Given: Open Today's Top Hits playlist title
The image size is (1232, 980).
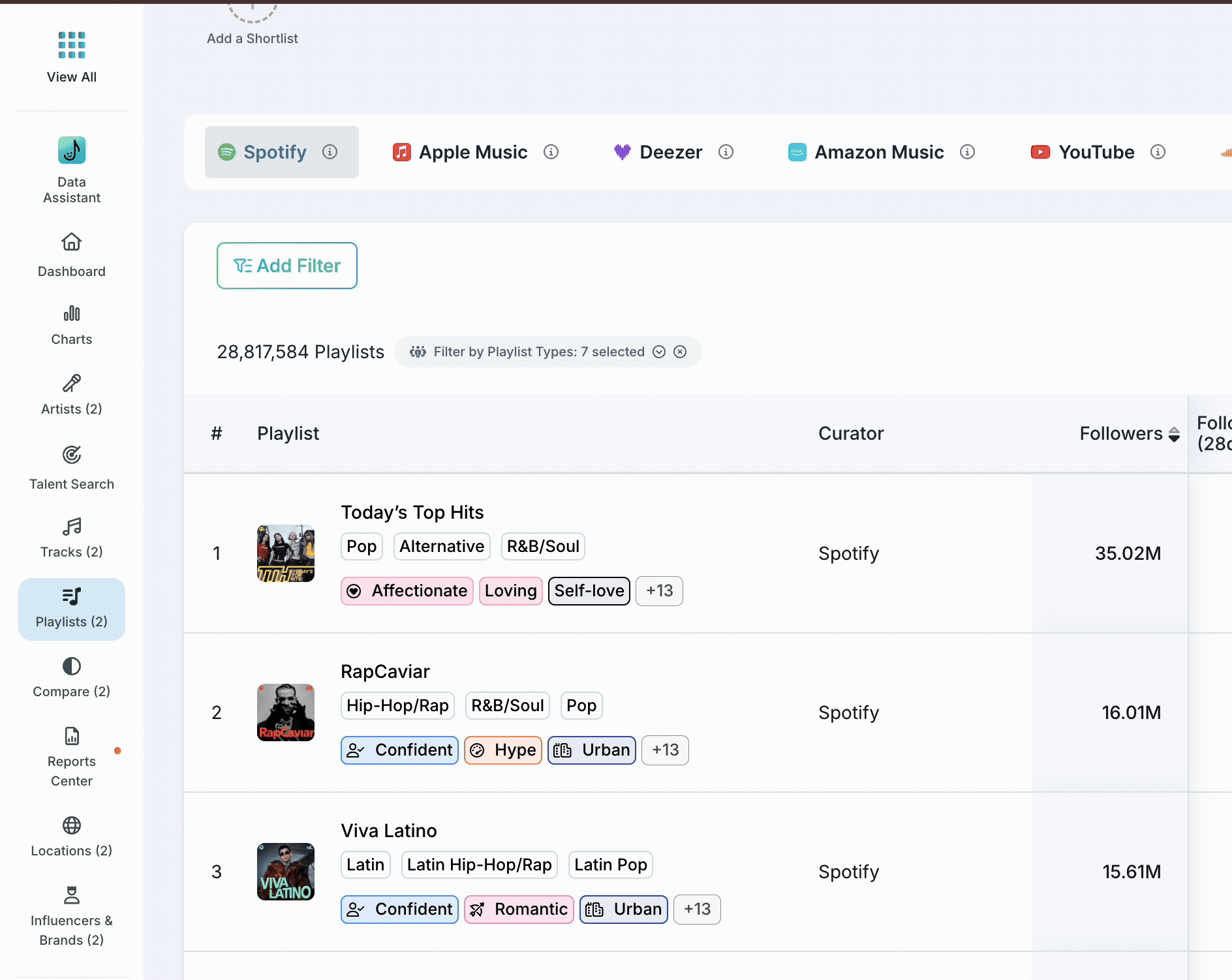Looking at the screenshot, I should (x=412, y=512).
